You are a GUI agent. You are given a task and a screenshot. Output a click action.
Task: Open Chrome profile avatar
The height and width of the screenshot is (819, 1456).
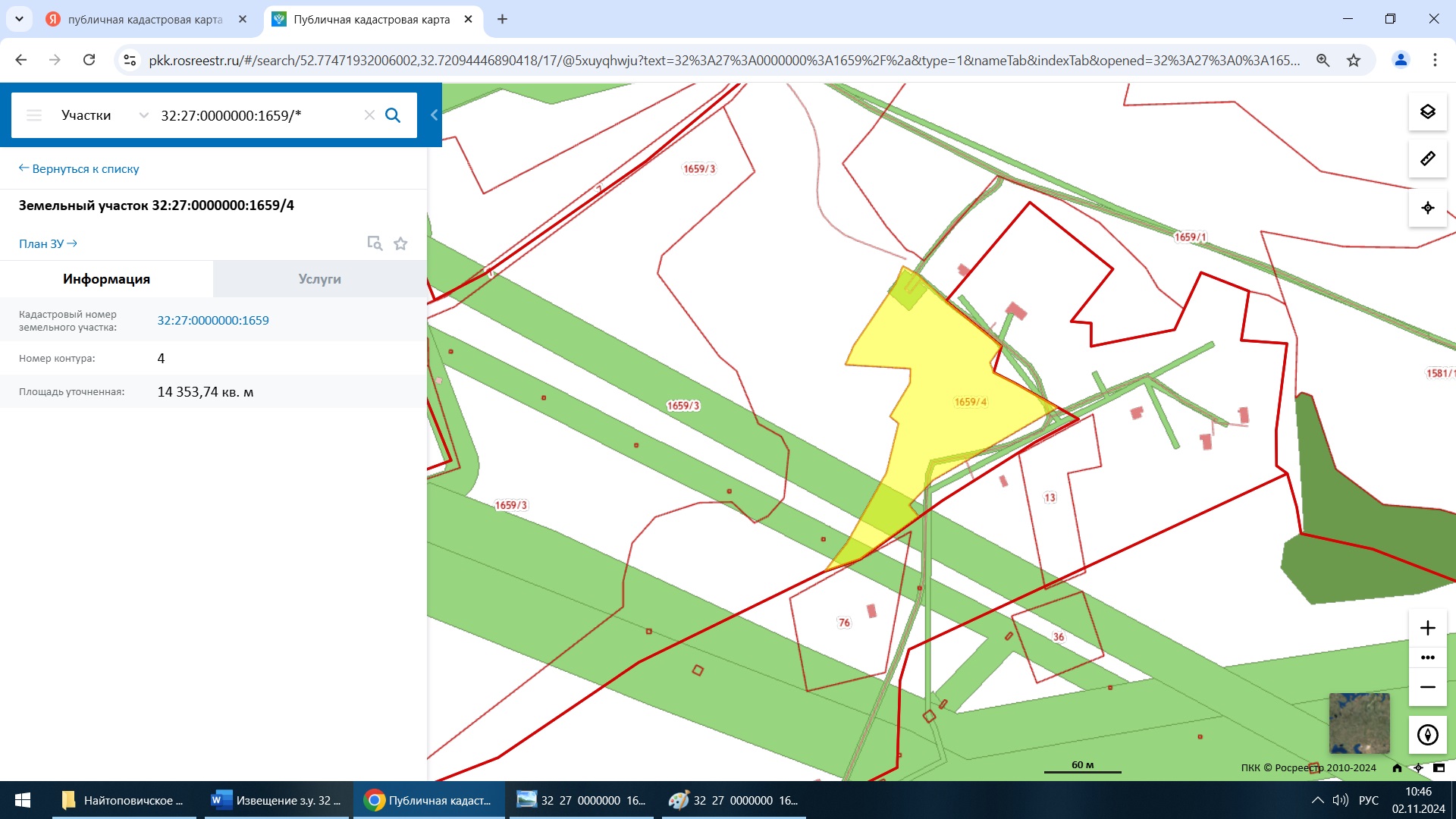(1401, 60)
